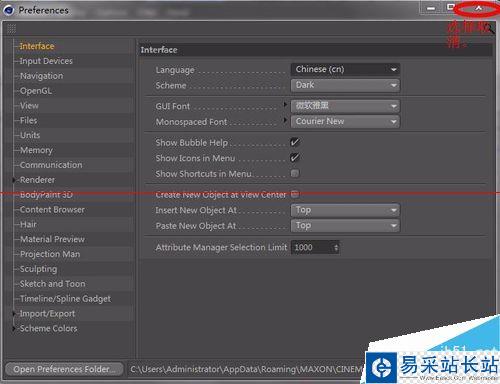
Task: Open BodyPaint 3D preferences
Action: (46, 194)
